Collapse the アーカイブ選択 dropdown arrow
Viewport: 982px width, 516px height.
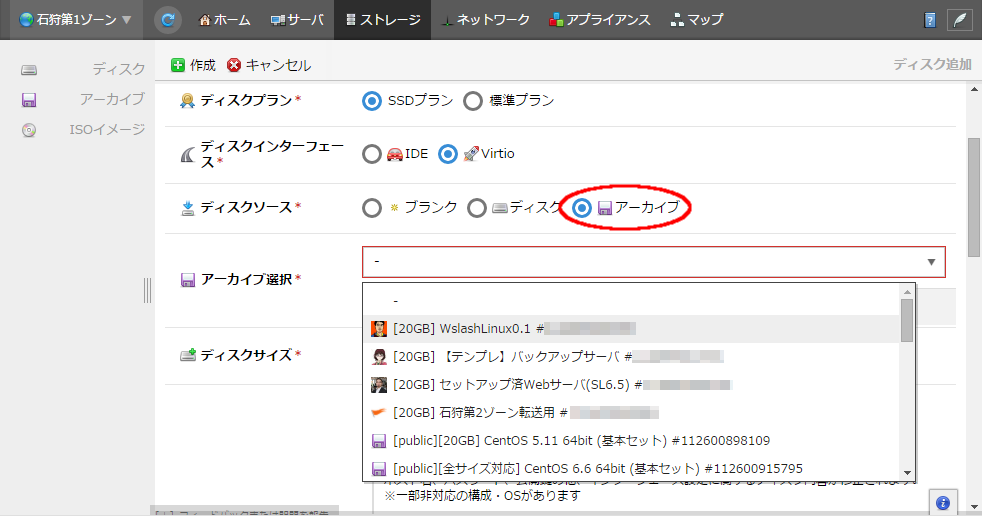click(x=931, y=262)
